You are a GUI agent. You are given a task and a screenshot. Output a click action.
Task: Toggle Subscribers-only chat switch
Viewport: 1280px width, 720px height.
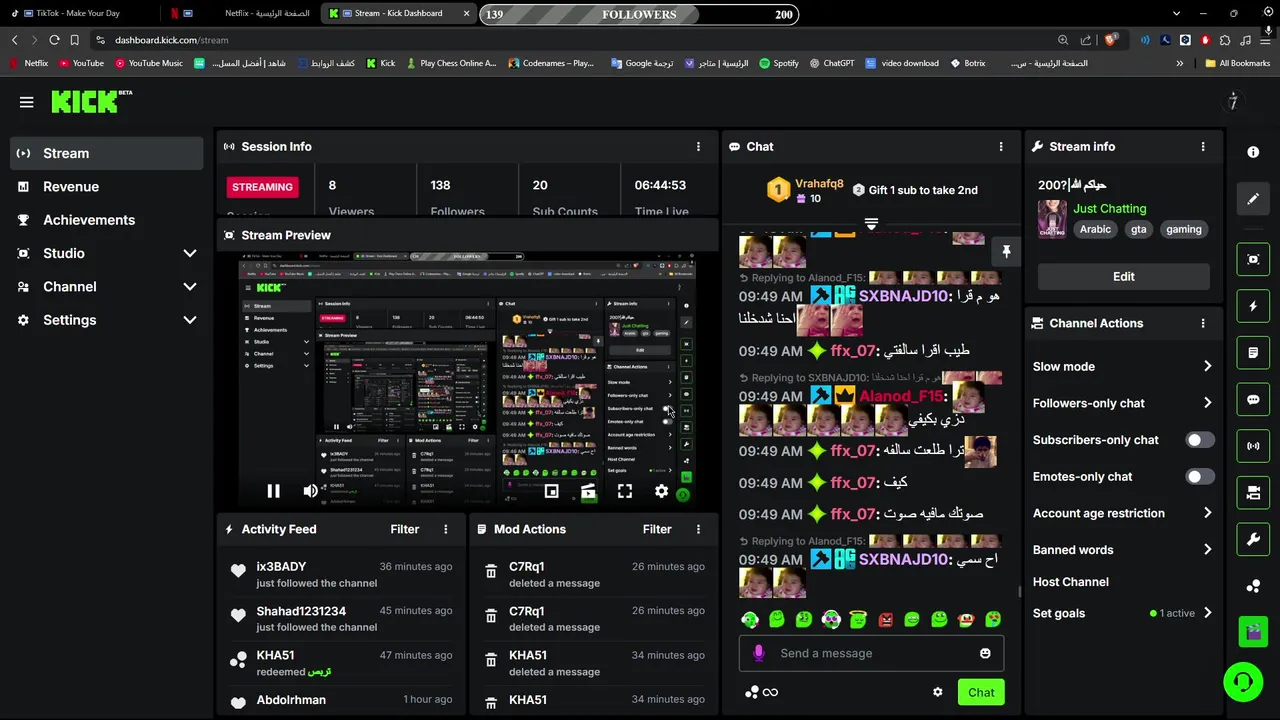click(1200, 440)
